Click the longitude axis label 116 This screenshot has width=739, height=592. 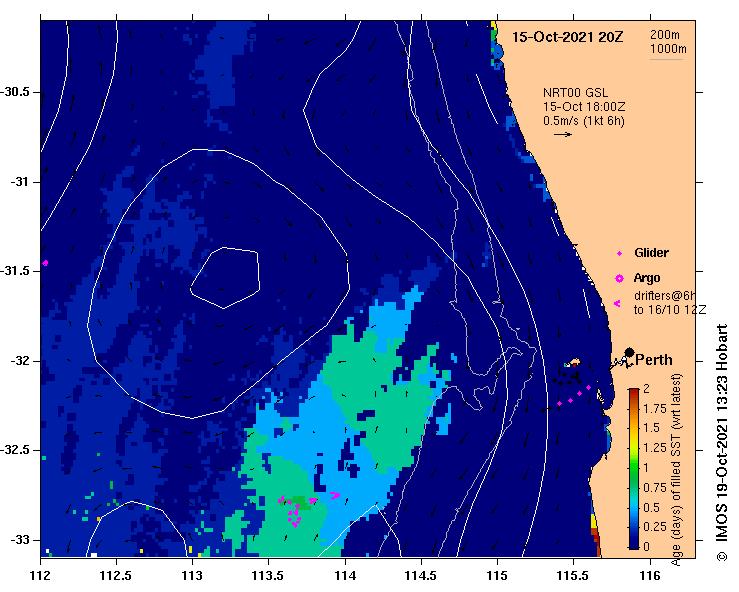point(650,576)
